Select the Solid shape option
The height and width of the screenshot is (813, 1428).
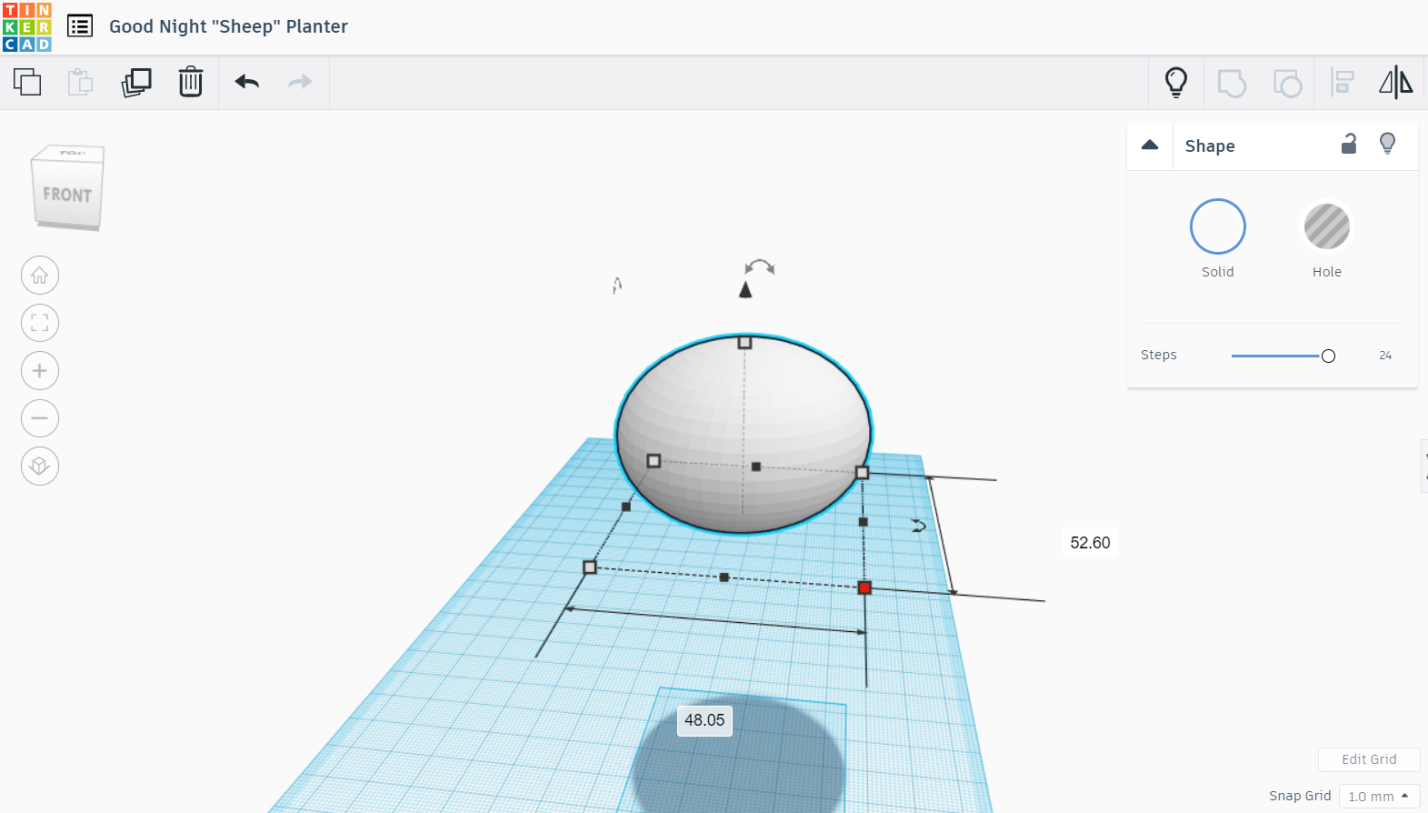coord(1218,227)
